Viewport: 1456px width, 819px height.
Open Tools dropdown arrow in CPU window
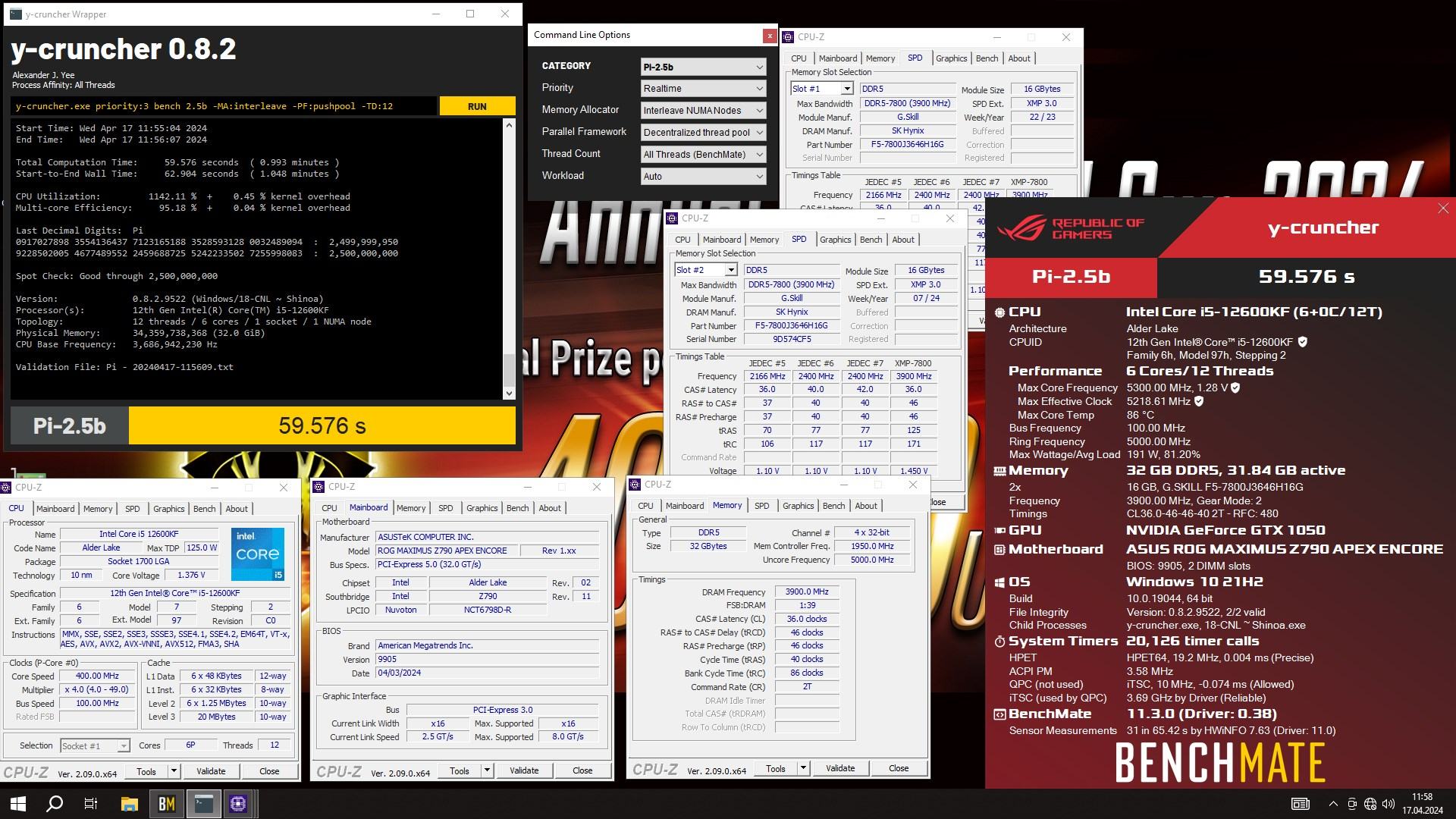(x=174, y=771)
